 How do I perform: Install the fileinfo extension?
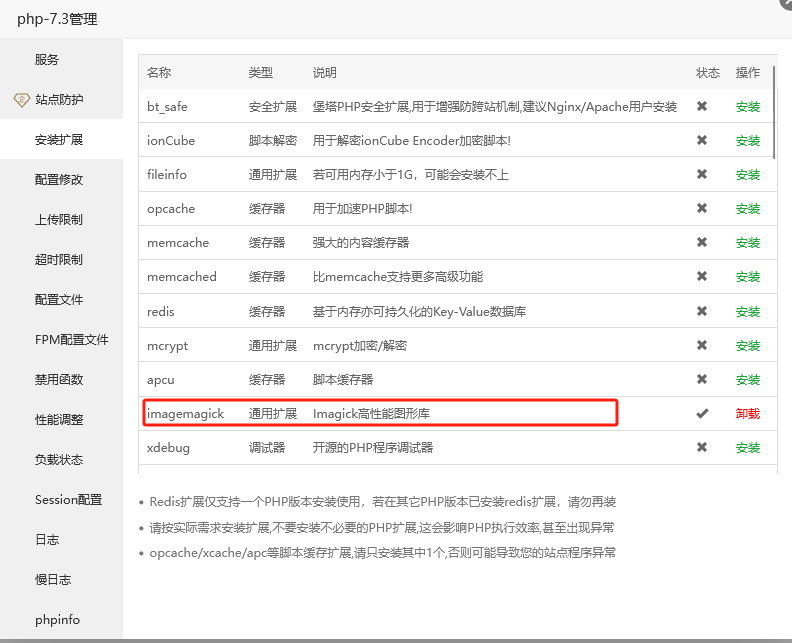(748, 175)
